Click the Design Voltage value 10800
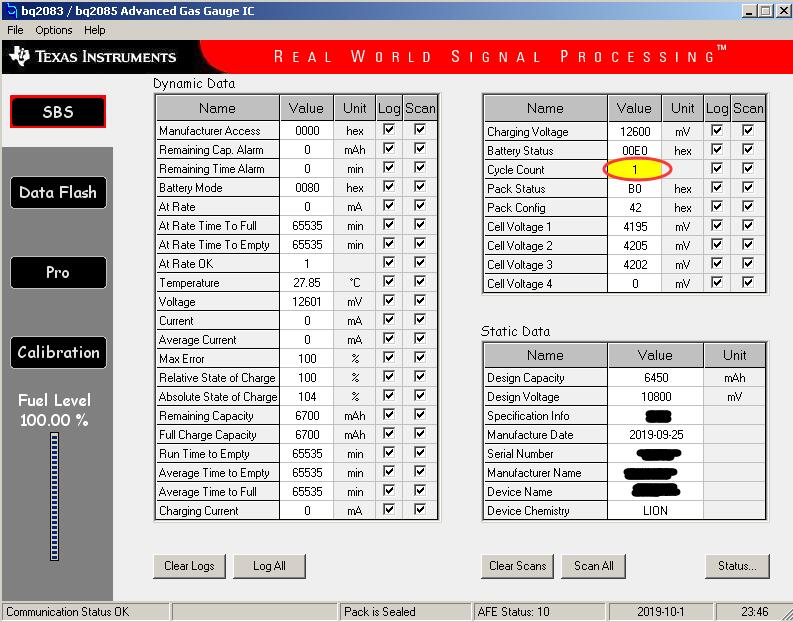 coord(656,397)
